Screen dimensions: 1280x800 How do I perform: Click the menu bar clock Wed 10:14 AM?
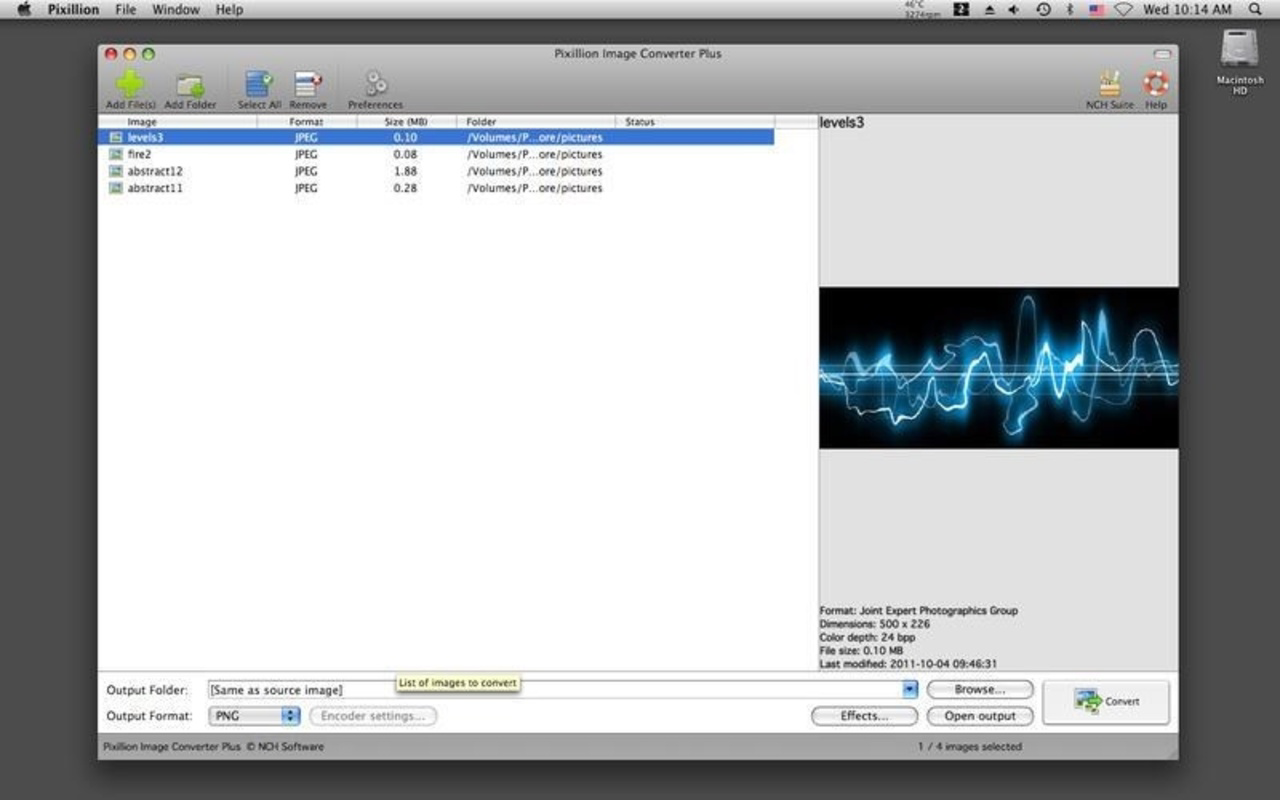click(1187, 9)
